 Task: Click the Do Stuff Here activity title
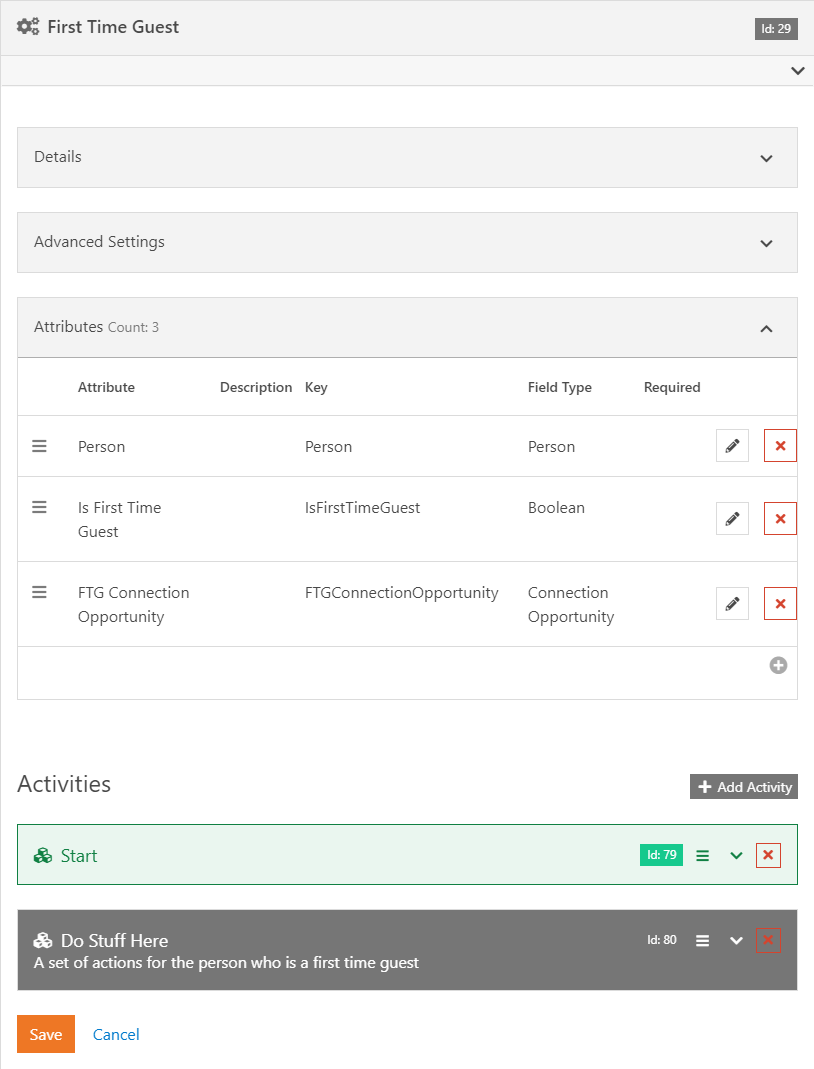[x=115, y=941]
